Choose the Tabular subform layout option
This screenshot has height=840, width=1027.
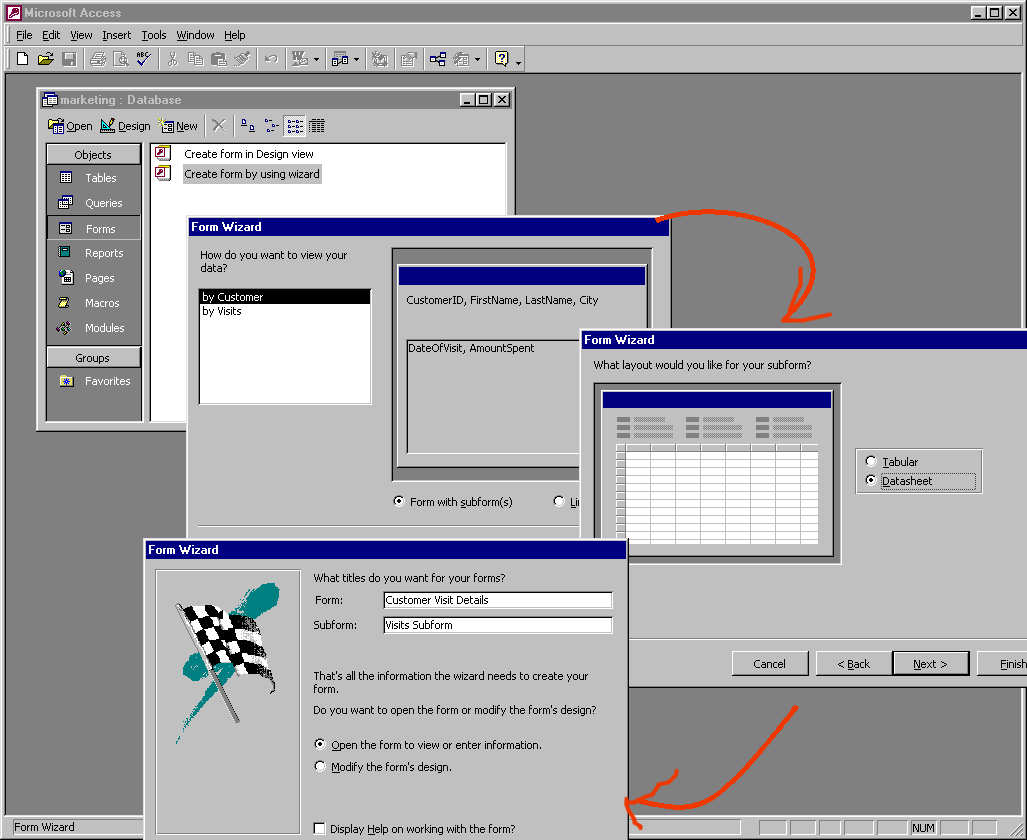tap(870, 461)
